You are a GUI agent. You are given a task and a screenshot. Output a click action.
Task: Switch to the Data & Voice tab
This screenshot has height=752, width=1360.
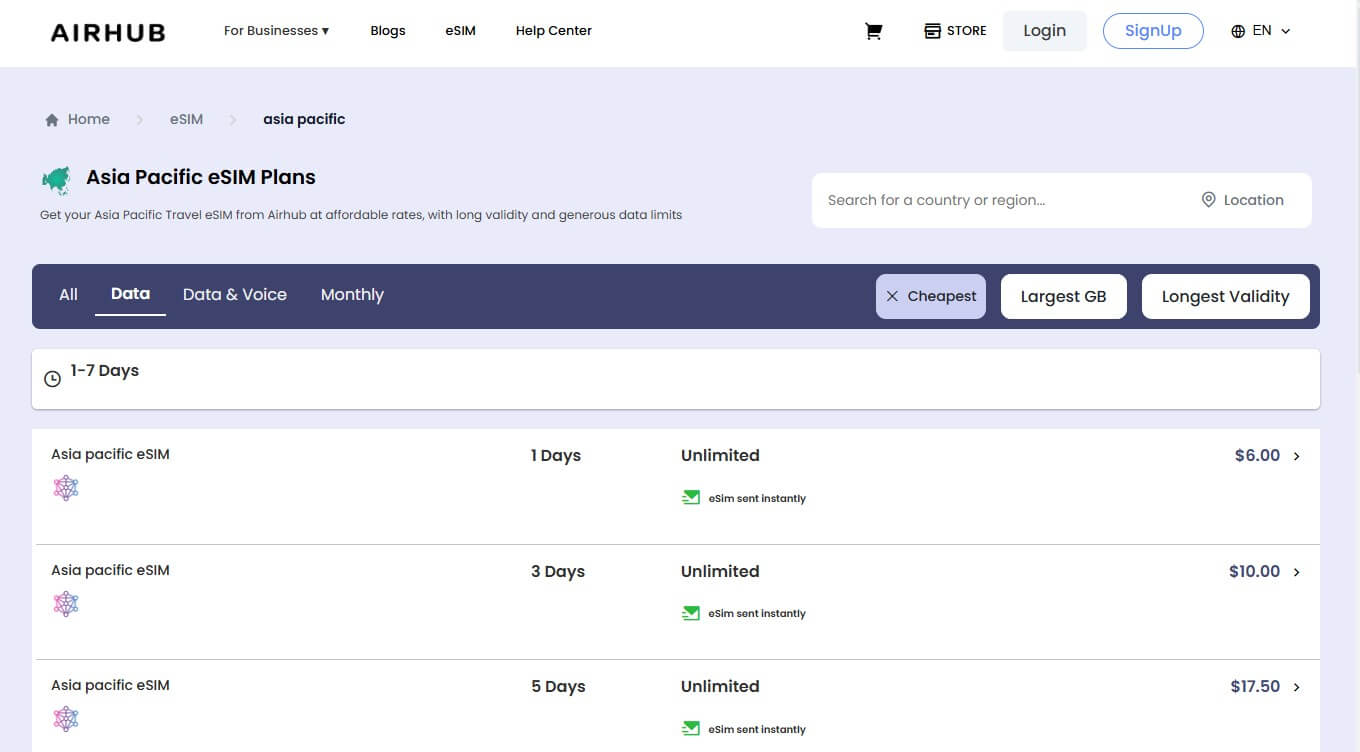[x=235, y=294]
